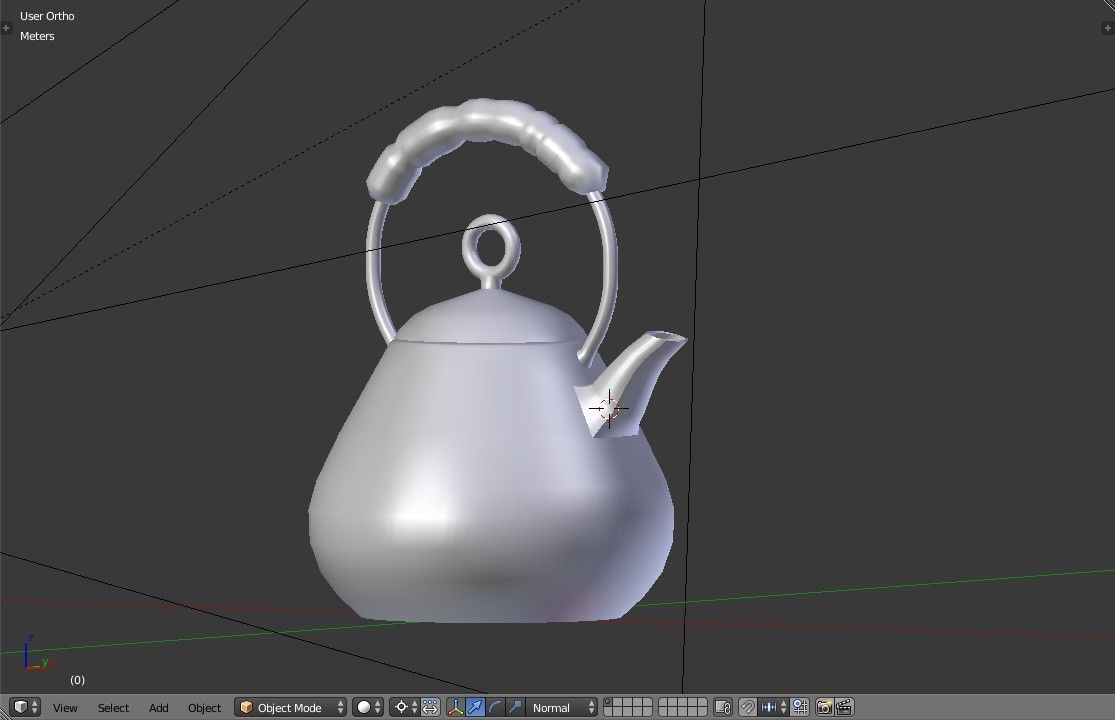Open the snap element type selector
Viewport: 1115px width, 720px height.
click(x=773, y=707)
